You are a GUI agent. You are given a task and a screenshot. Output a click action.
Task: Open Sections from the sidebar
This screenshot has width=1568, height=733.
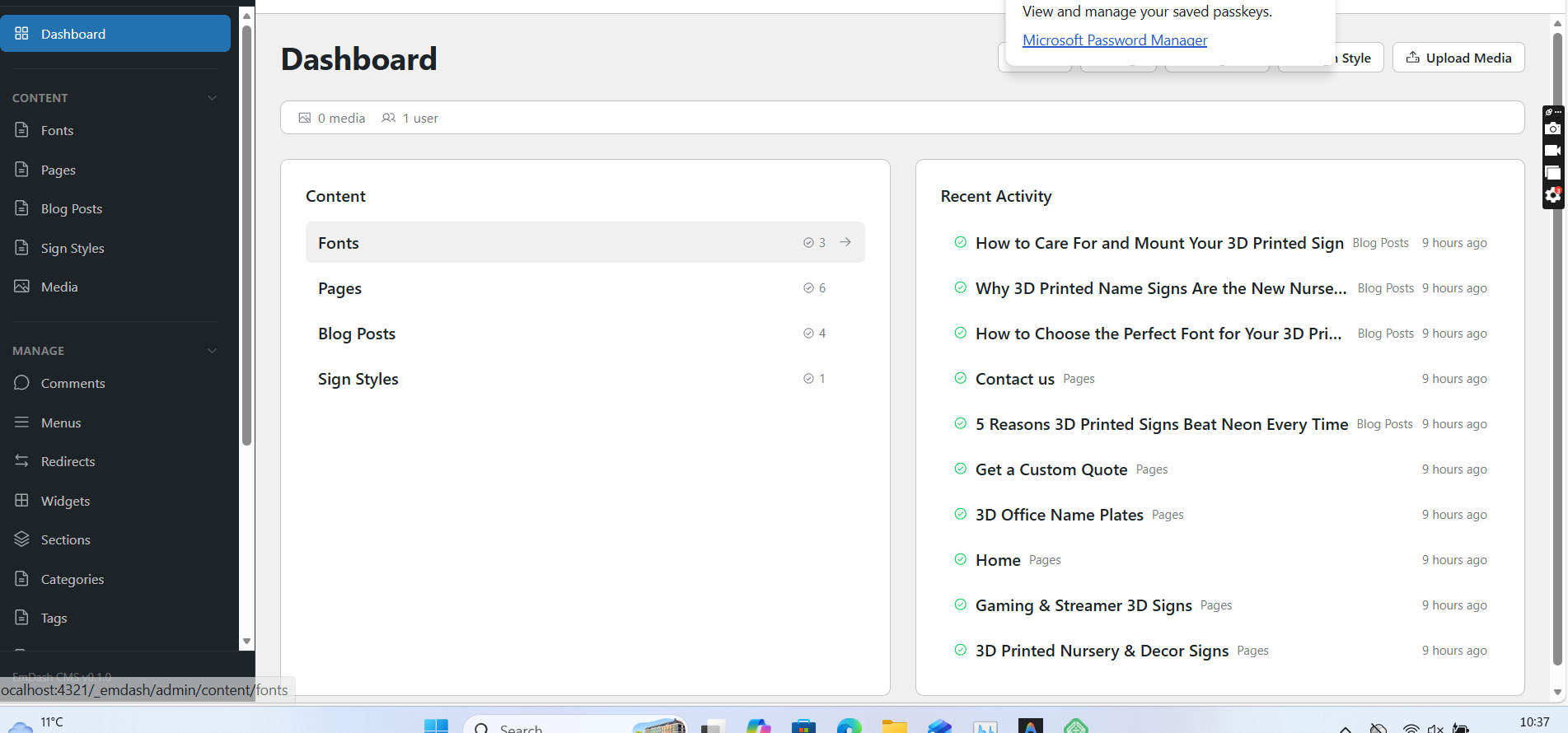click(65, 539)
